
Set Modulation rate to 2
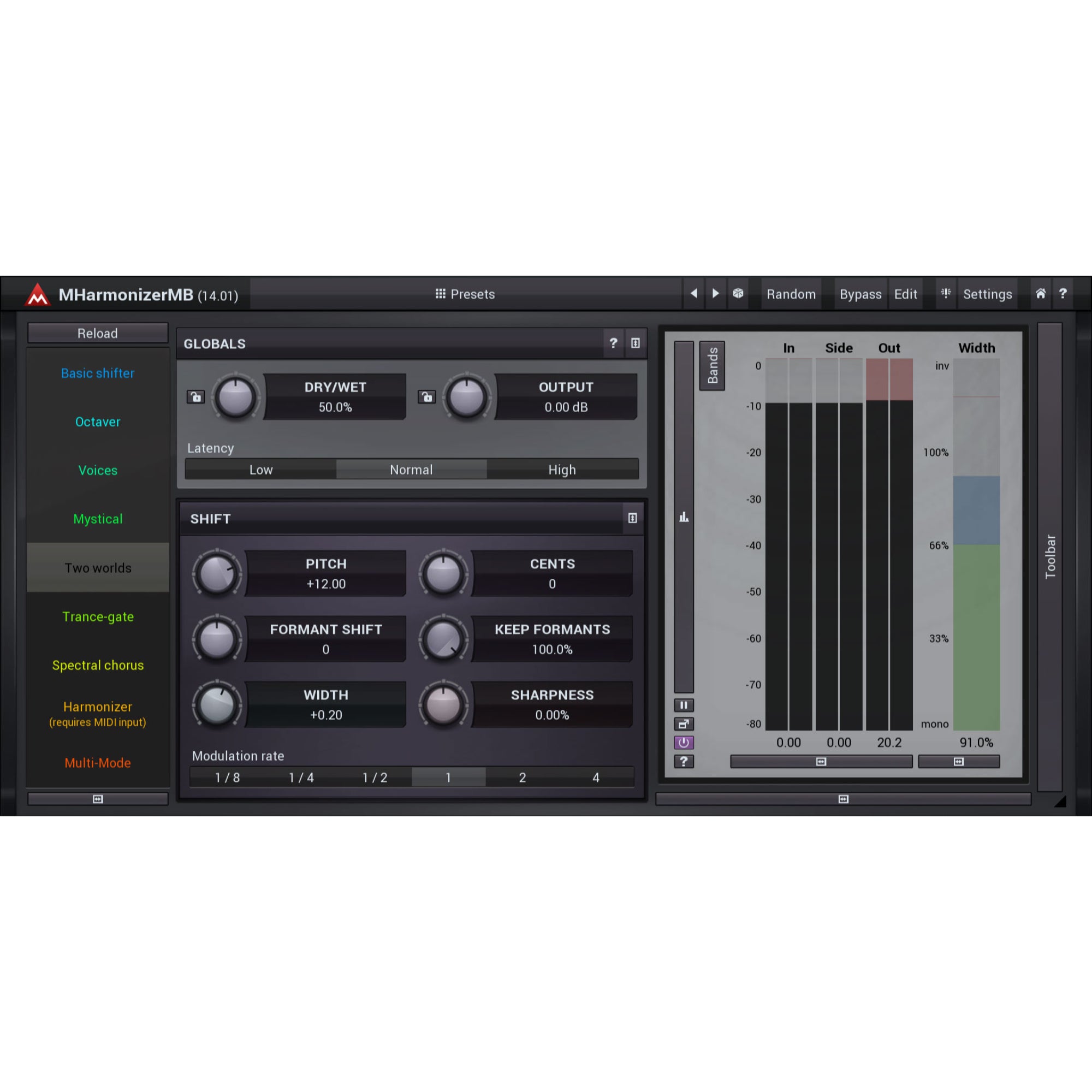523,777
